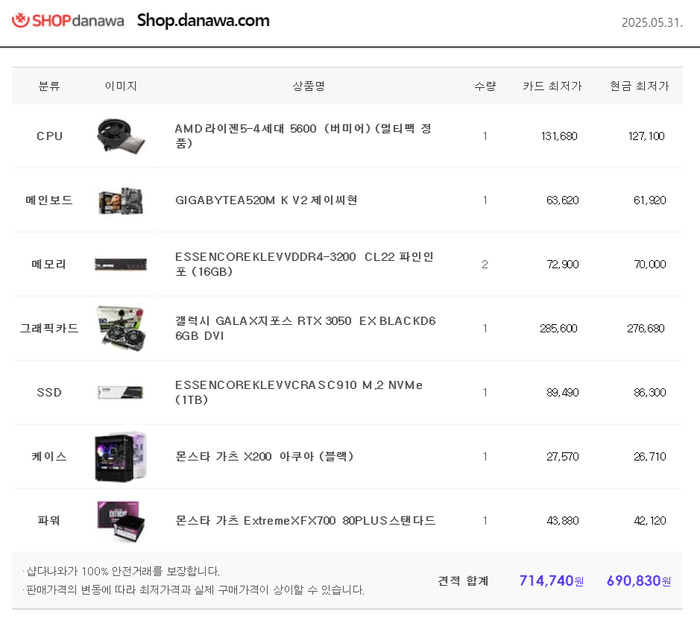Open the KLEVV SSD thumbnail
The height and width of the screenshot is (620, 700).
click(121, 392)
